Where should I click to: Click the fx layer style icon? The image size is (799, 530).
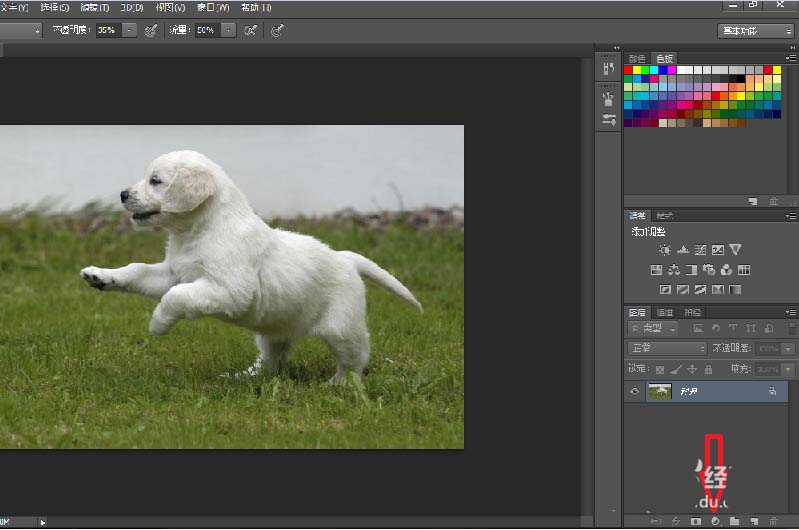click(677, 521)
